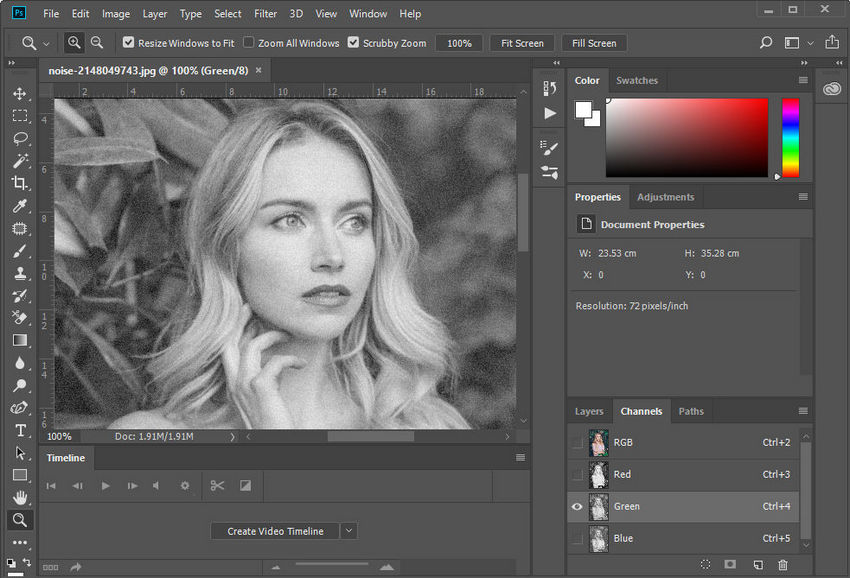Select the Dodge tool
850x578 pixels.
[20, 385]
